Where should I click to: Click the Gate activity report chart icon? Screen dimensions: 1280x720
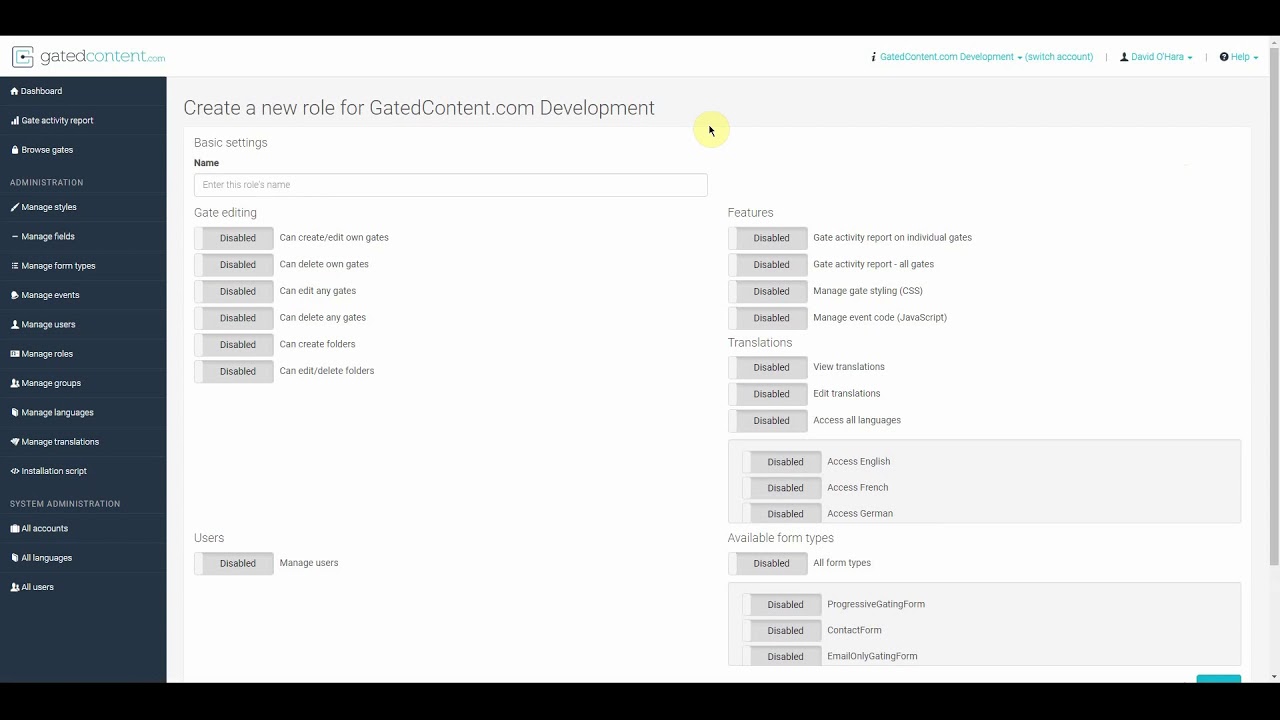click(x=15, y=120)
